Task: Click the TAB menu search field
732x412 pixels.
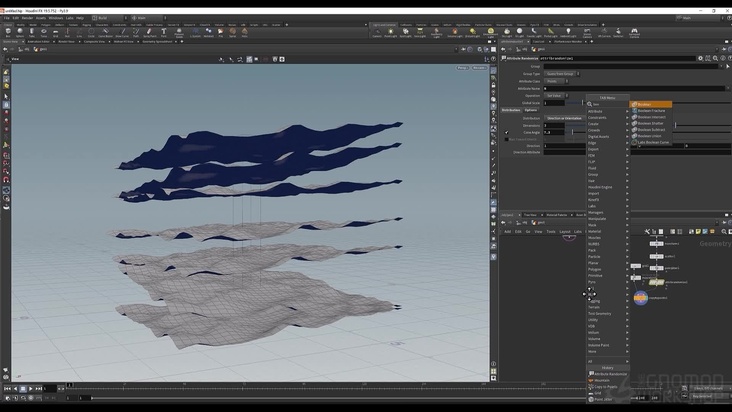Action: 607,103
